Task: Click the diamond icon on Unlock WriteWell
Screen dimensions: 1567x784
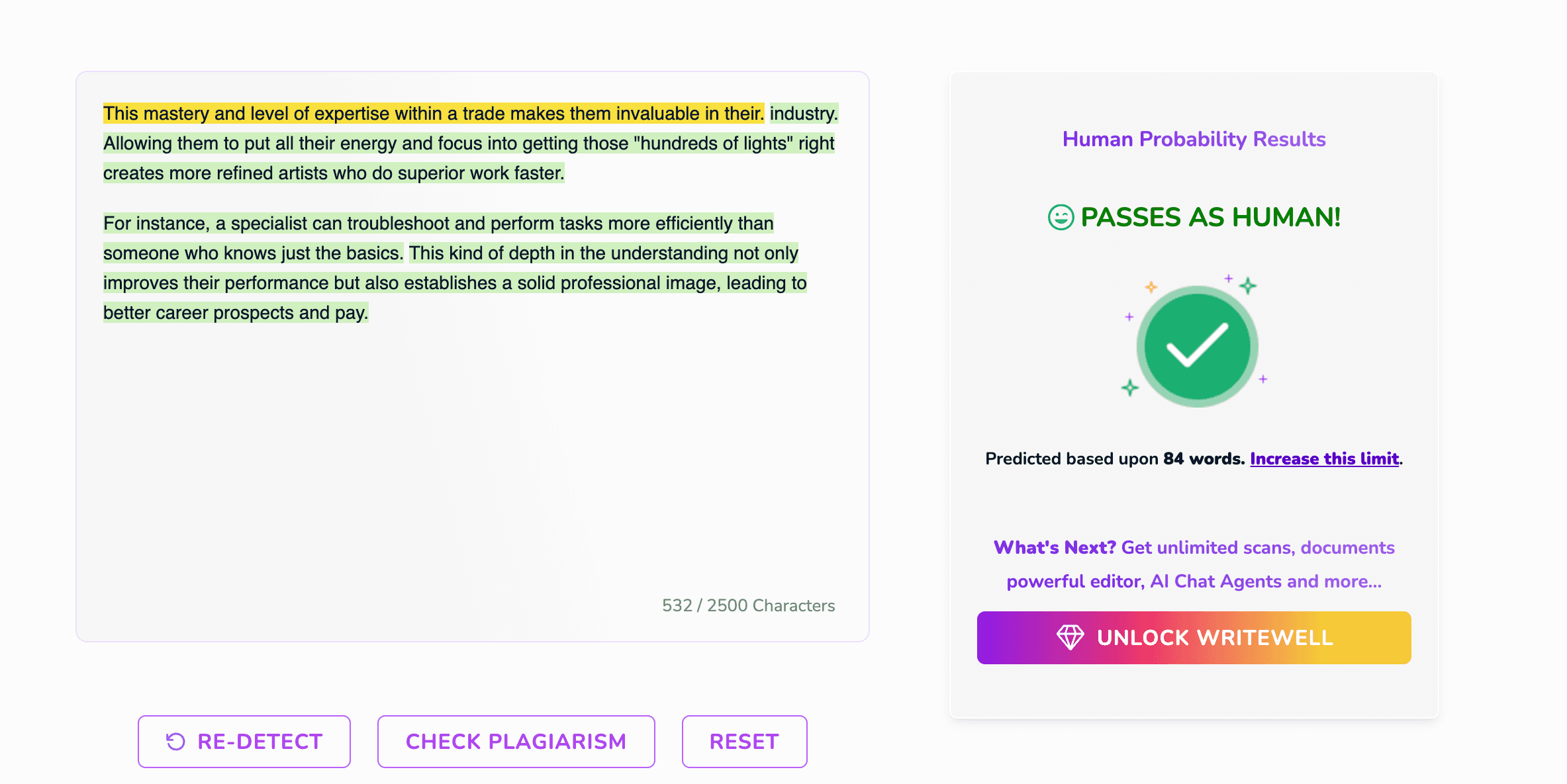Action: tap(1070, 637)
